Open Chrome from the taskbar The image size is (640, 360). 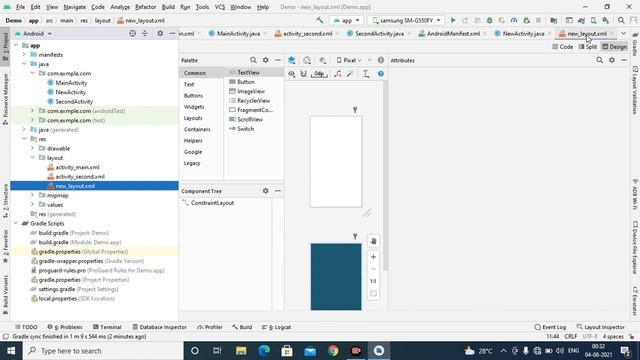333,351
